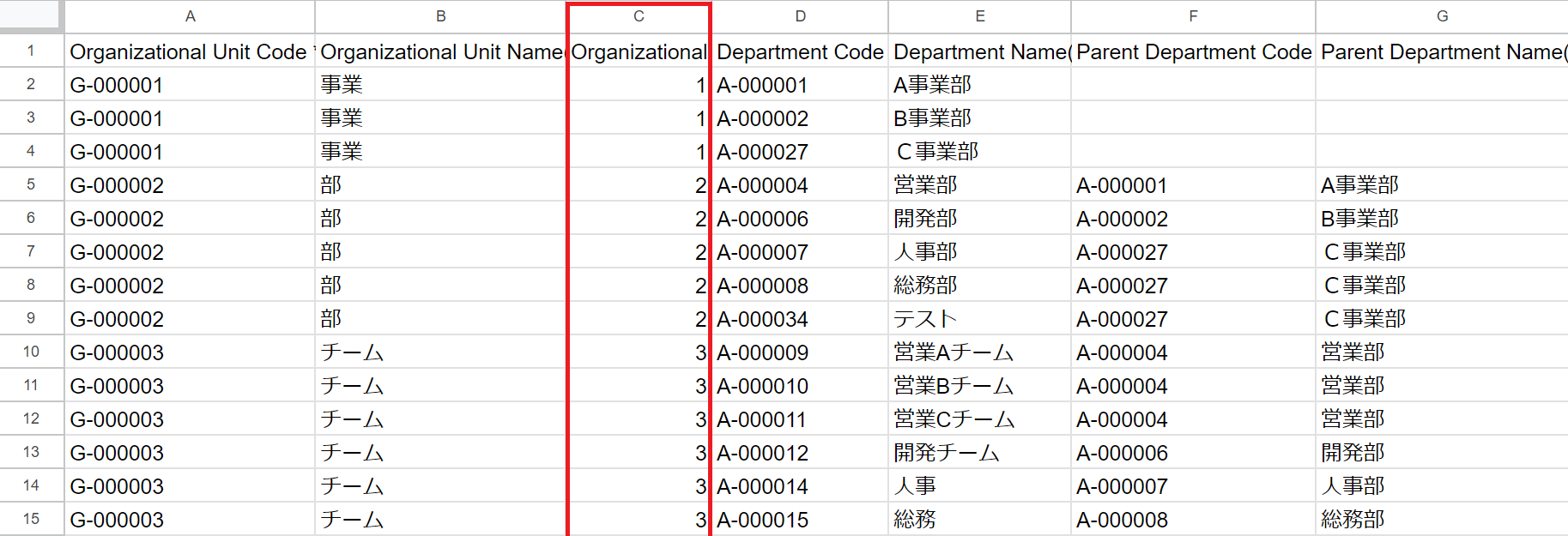This screenshot has width=1568, height=536.
Task: Select column B header
Action: click(440, 16)
